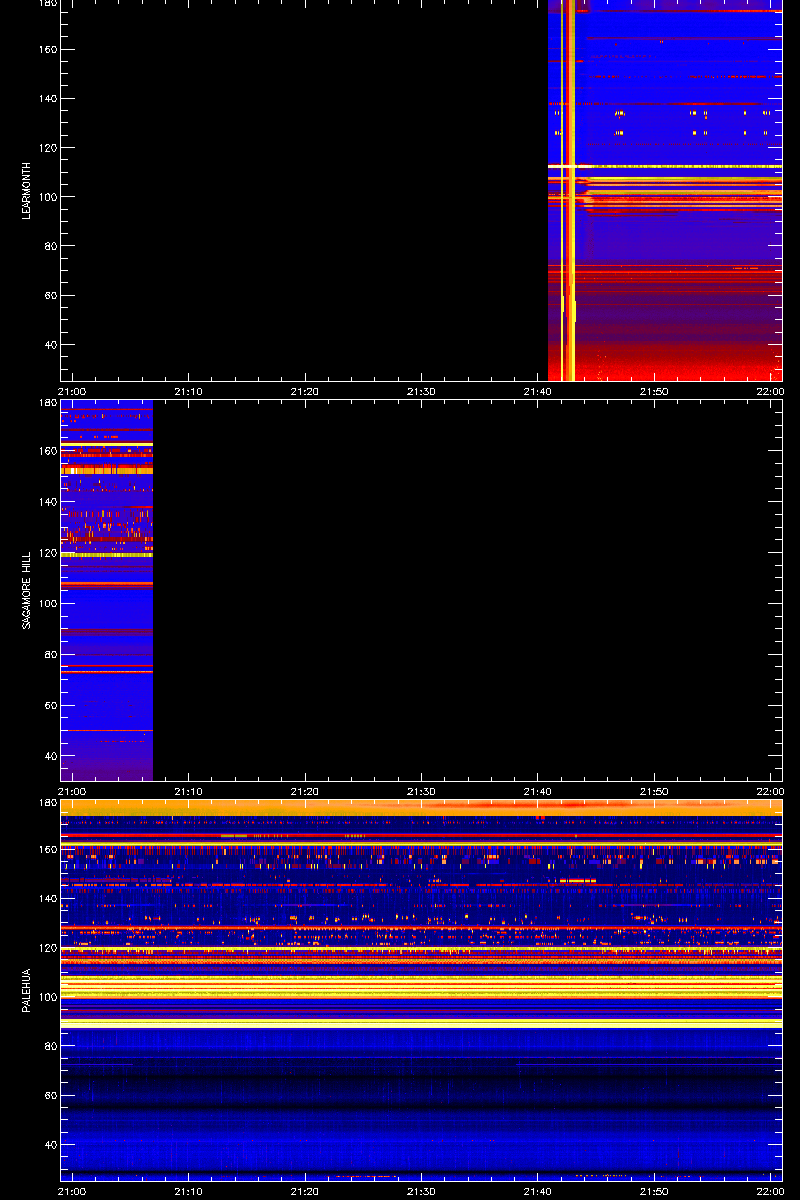Select the 21:50 time label under Sagamore Hill plot
The height and width of the screenshot is (1200, 800).
click(x=654, y=791)
